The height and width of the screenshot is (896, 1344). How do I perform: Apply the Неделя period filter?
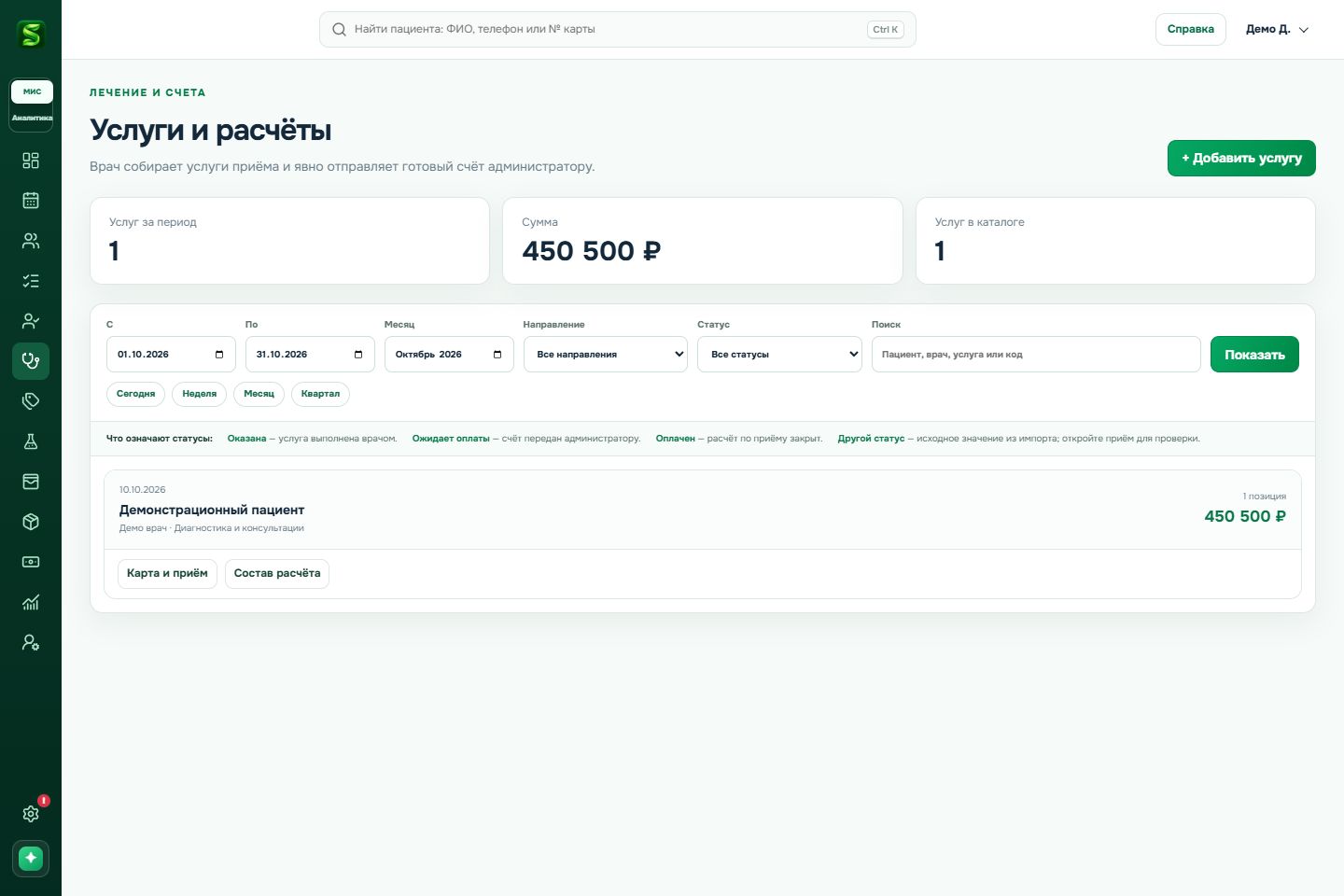(199, 394)
